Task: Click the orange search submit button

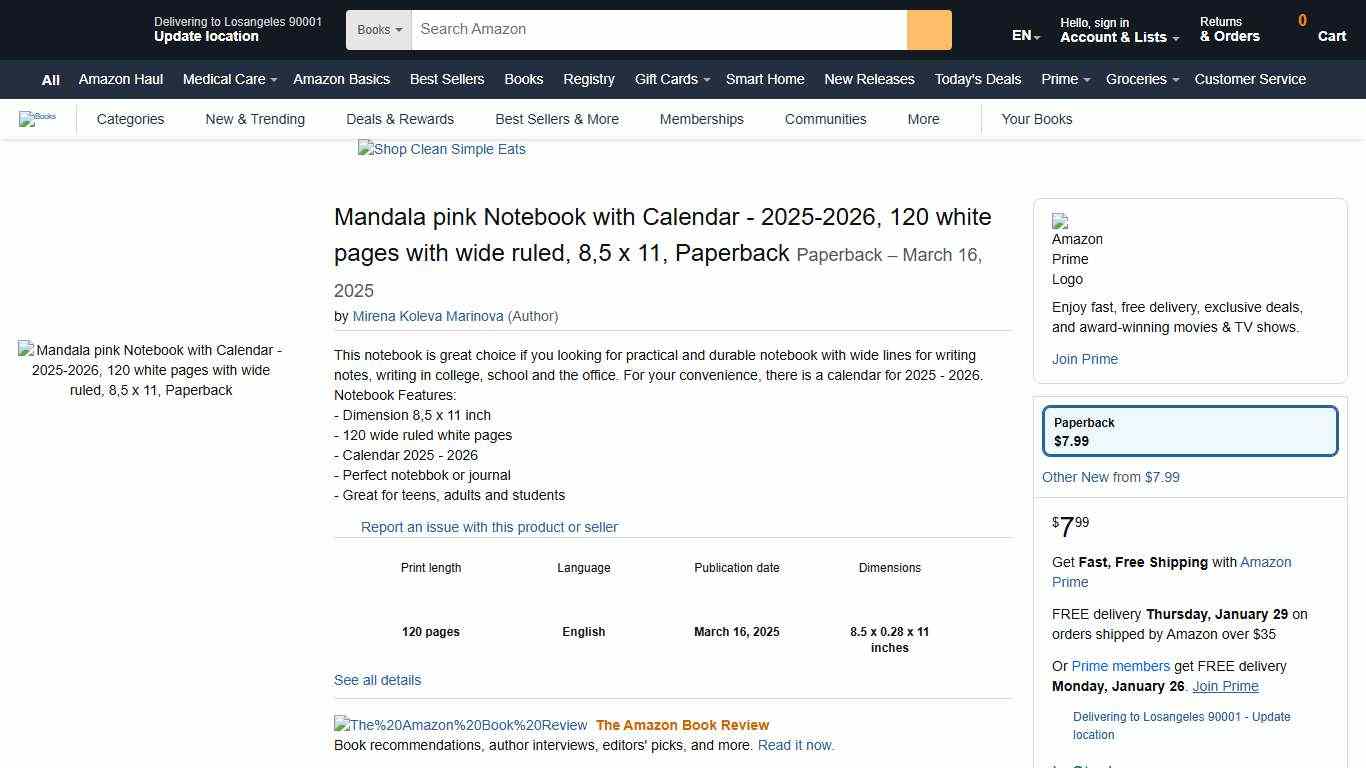Action: [929, 30]
